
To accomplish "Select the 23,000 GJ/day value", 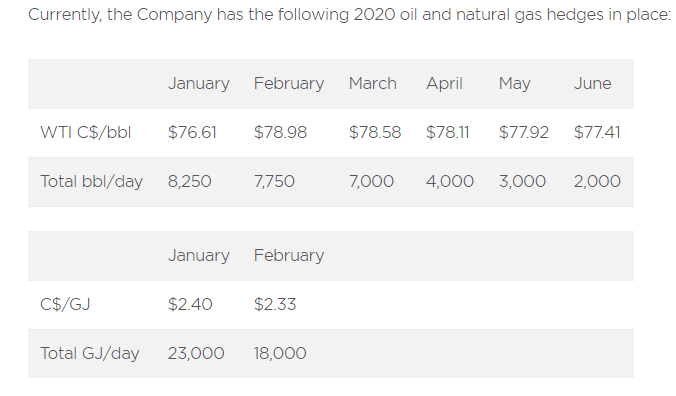I will click(x=196, y=354).
